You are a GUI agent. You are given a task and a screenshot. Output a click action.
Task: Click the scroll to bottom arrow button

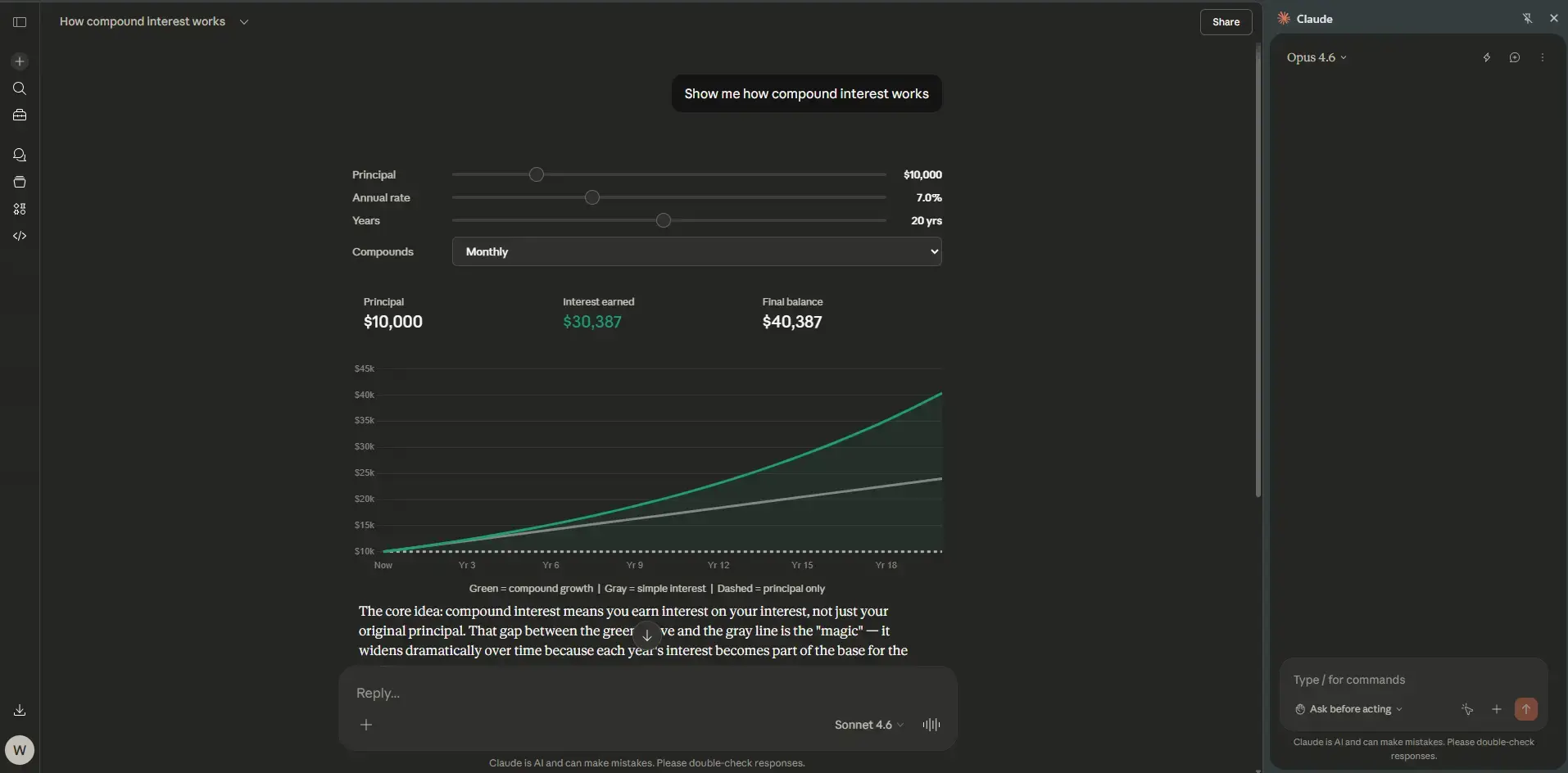[646, 635]
